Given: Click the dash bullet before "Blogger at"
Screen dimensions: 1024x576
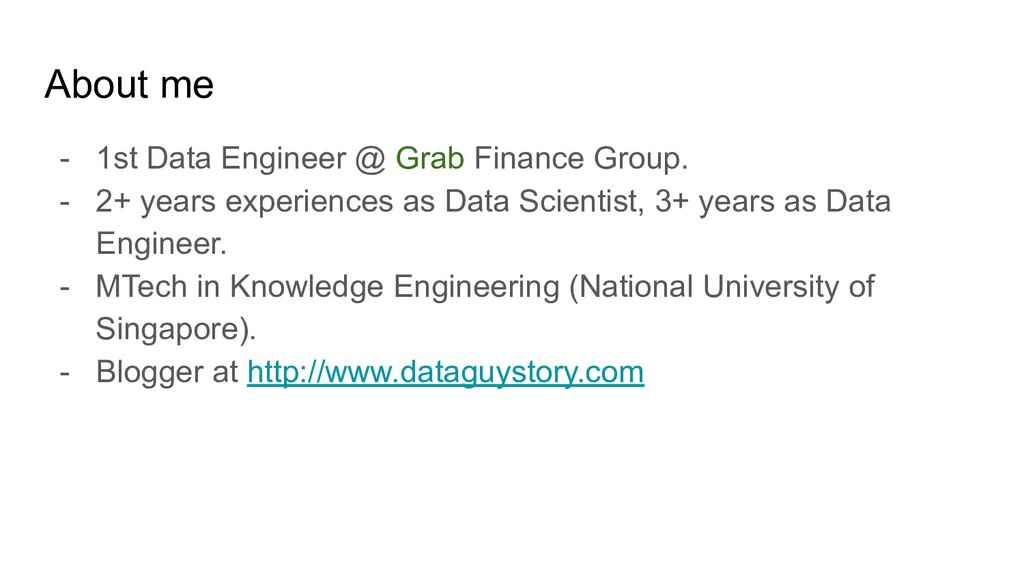Looking at the screenshot, I should pos(65,373).
